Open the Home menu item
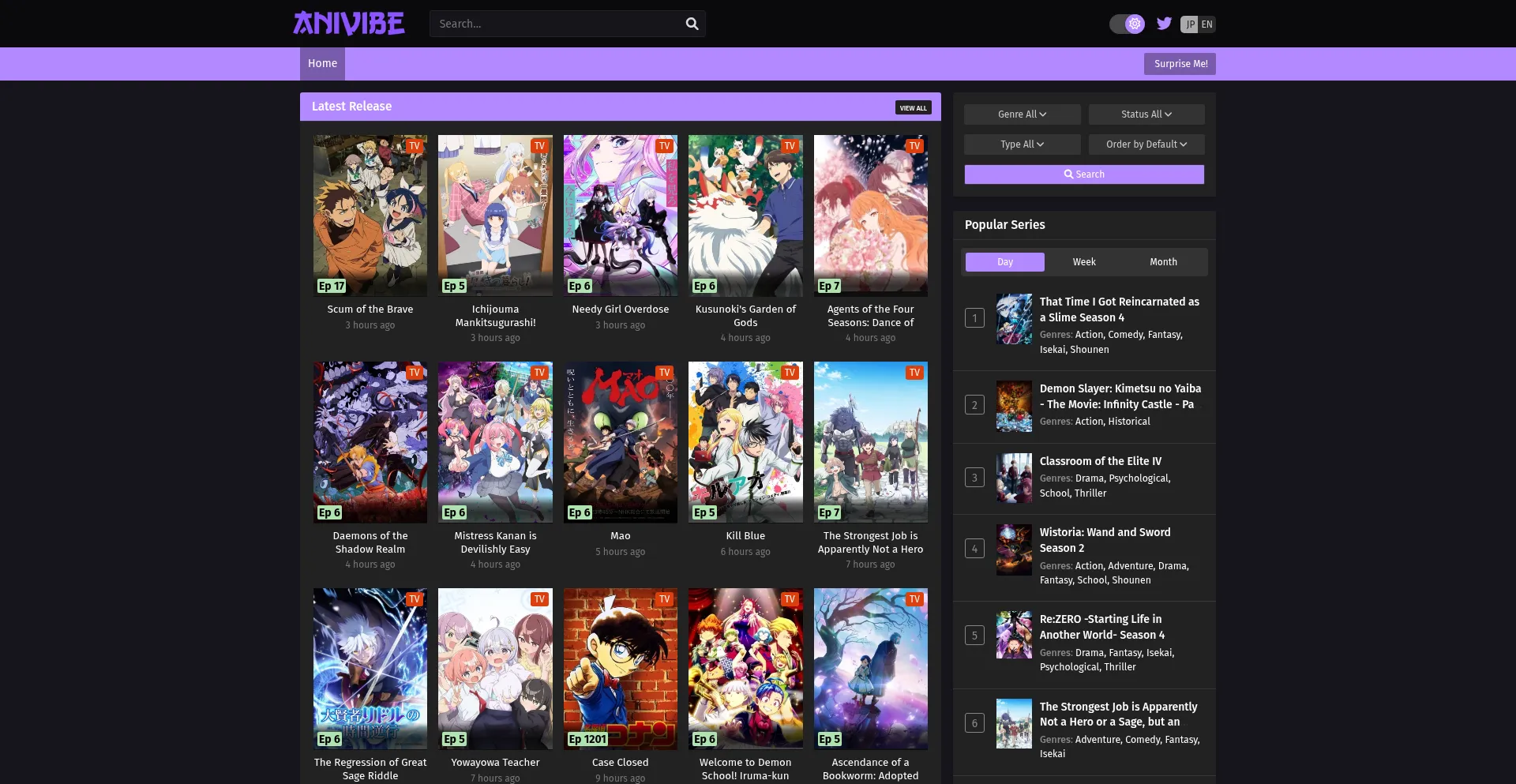 click(322, 63)
